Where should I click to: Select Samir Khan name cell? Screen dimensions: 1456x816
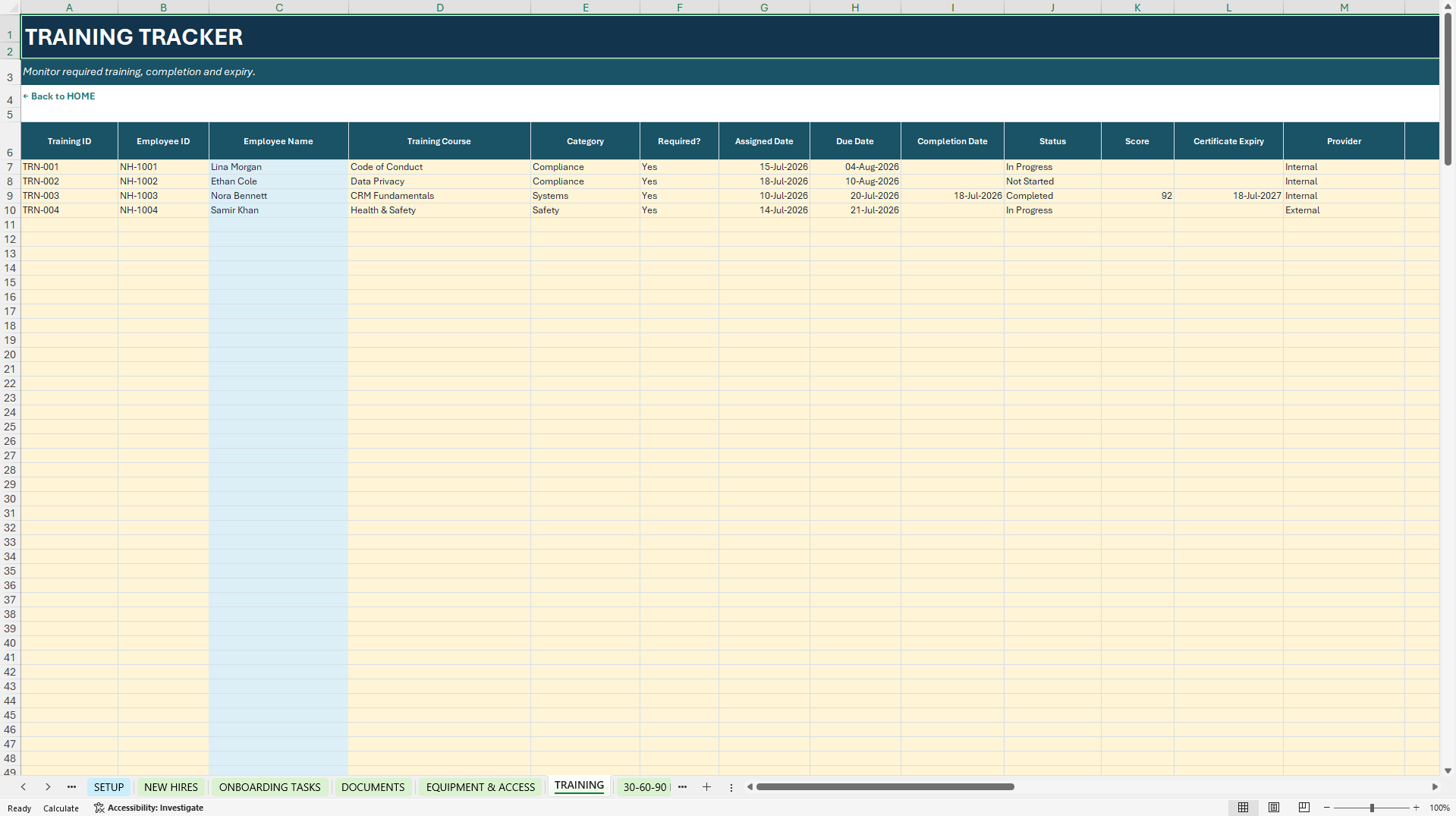tap(278, 210)
